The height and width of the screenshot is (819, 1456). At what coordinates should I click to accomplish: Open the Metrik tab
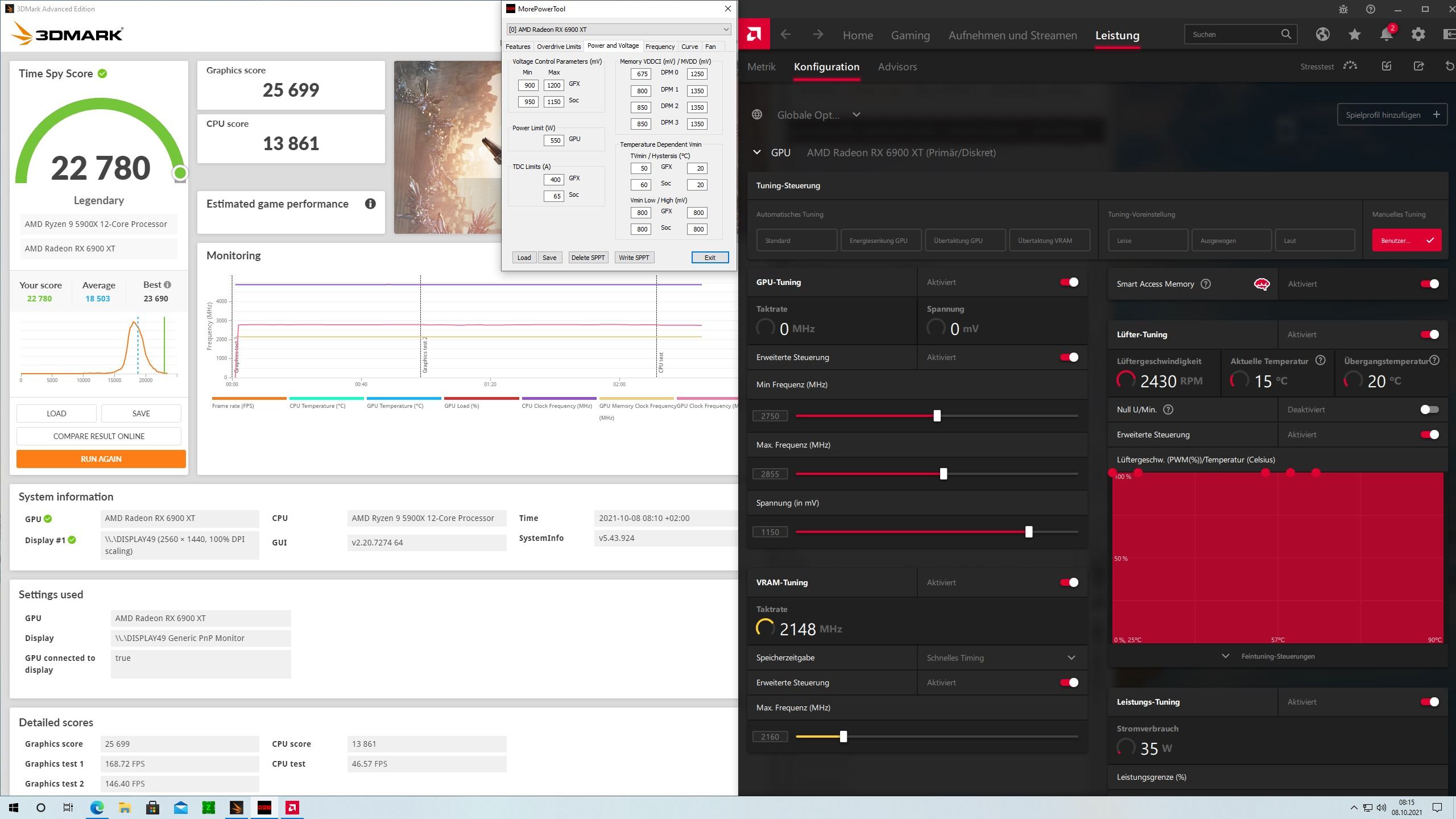[761, 67]
